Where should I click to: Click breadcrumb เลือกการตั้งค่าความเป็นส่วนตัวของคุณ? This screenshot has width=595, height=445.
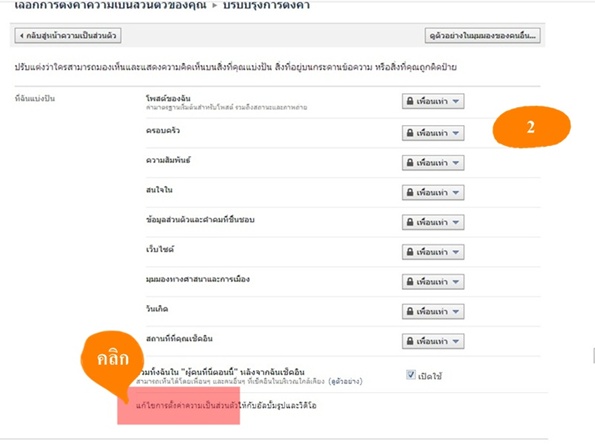pos(110,5)
